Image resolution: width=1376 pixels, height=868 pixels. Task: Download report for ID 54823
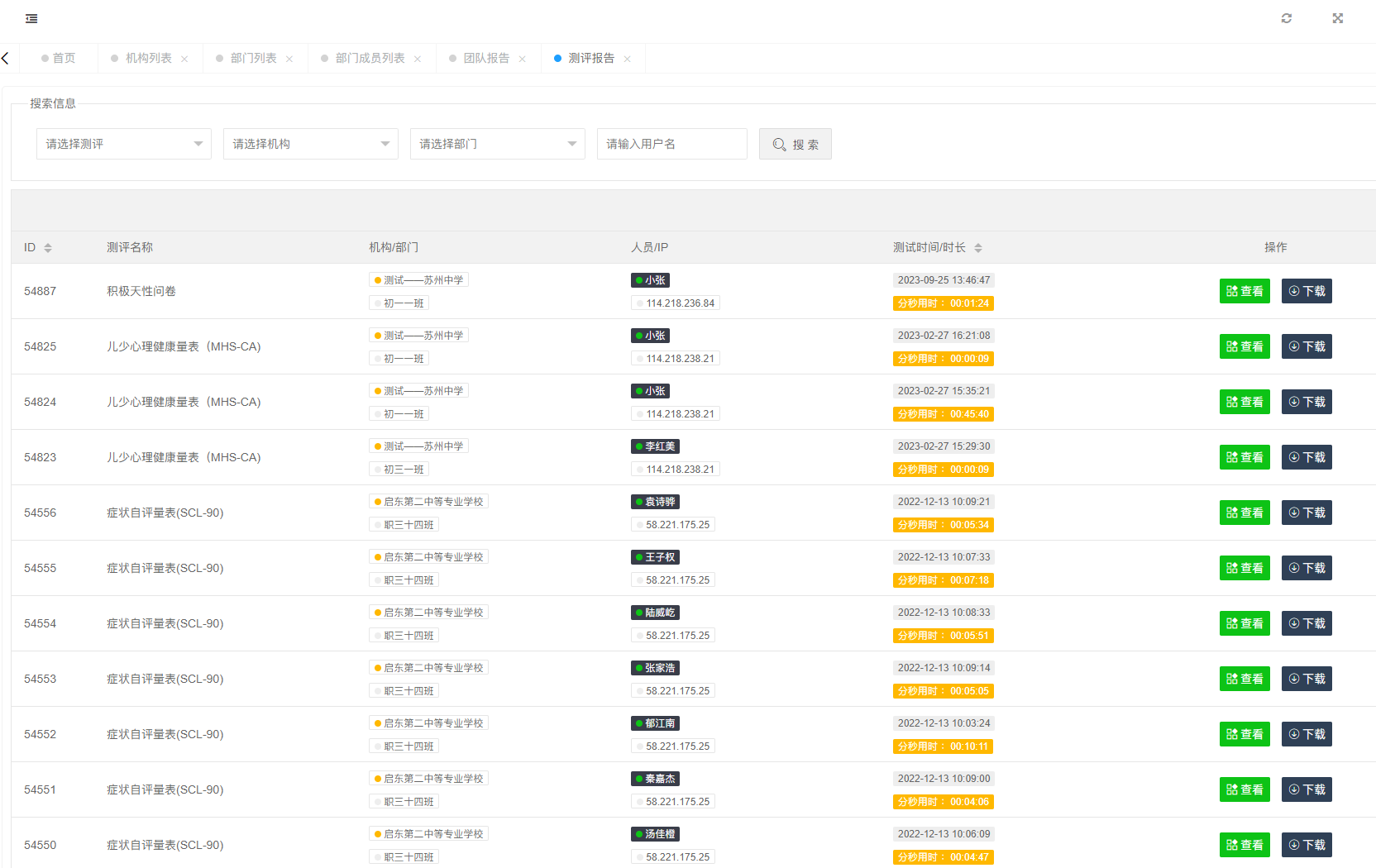click(x=1307, y=457)
